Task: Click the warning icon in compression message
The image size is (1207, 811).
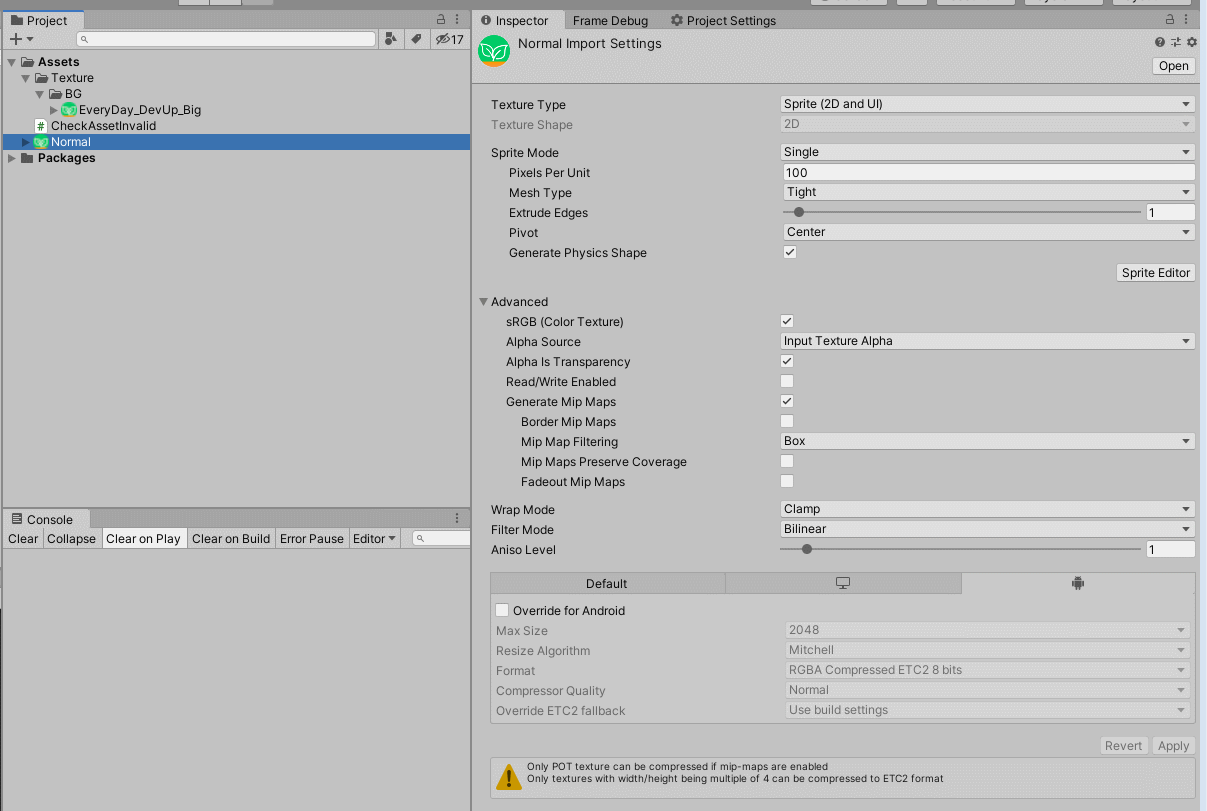Action: tap(509, 775)
